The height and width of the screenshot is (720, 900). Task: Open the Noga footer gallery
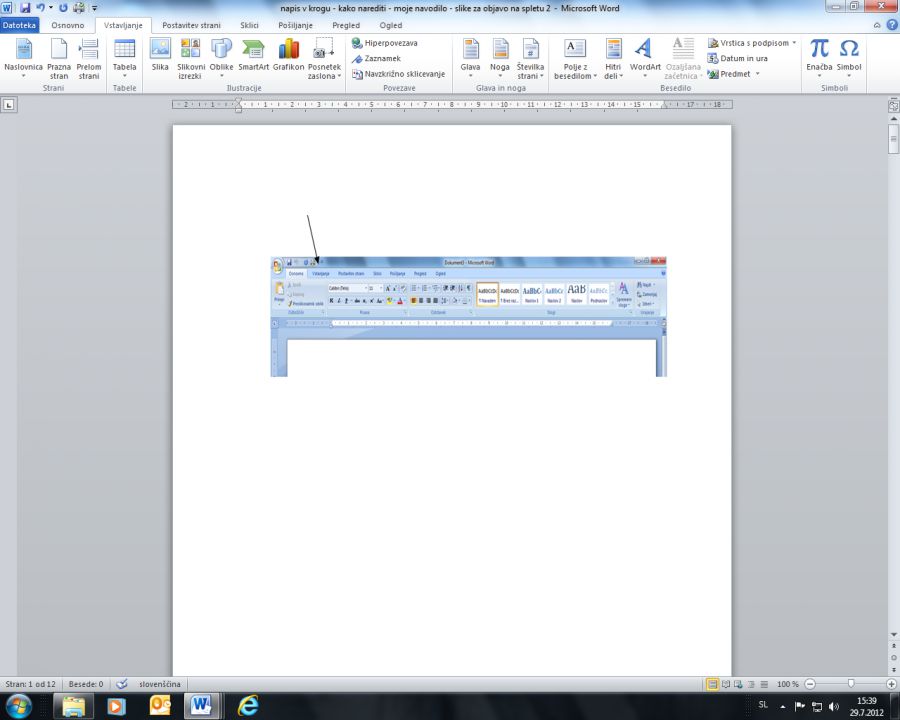500,59
